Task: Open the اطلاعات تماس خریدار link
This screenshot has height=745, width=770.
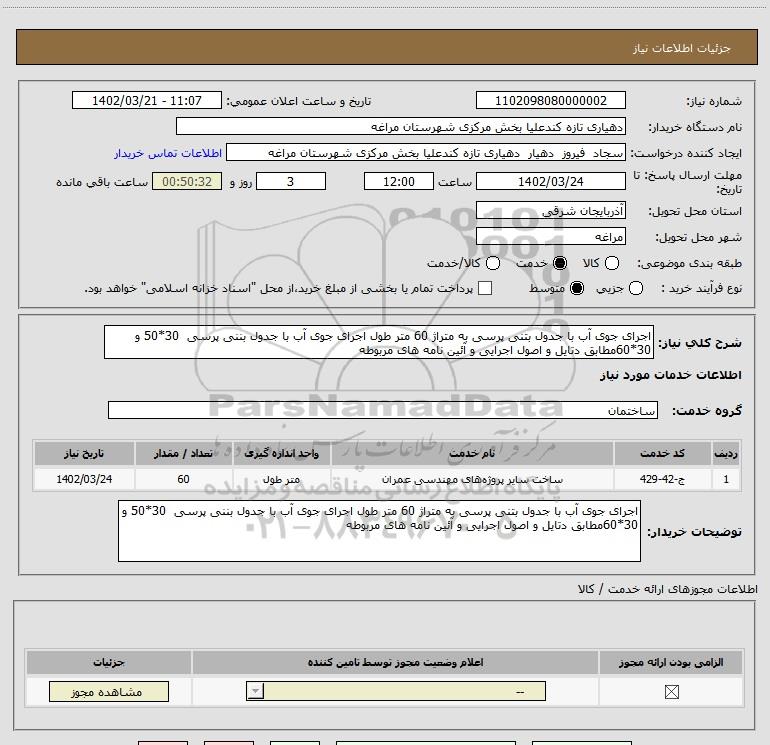Action: (x=168, y=153)
